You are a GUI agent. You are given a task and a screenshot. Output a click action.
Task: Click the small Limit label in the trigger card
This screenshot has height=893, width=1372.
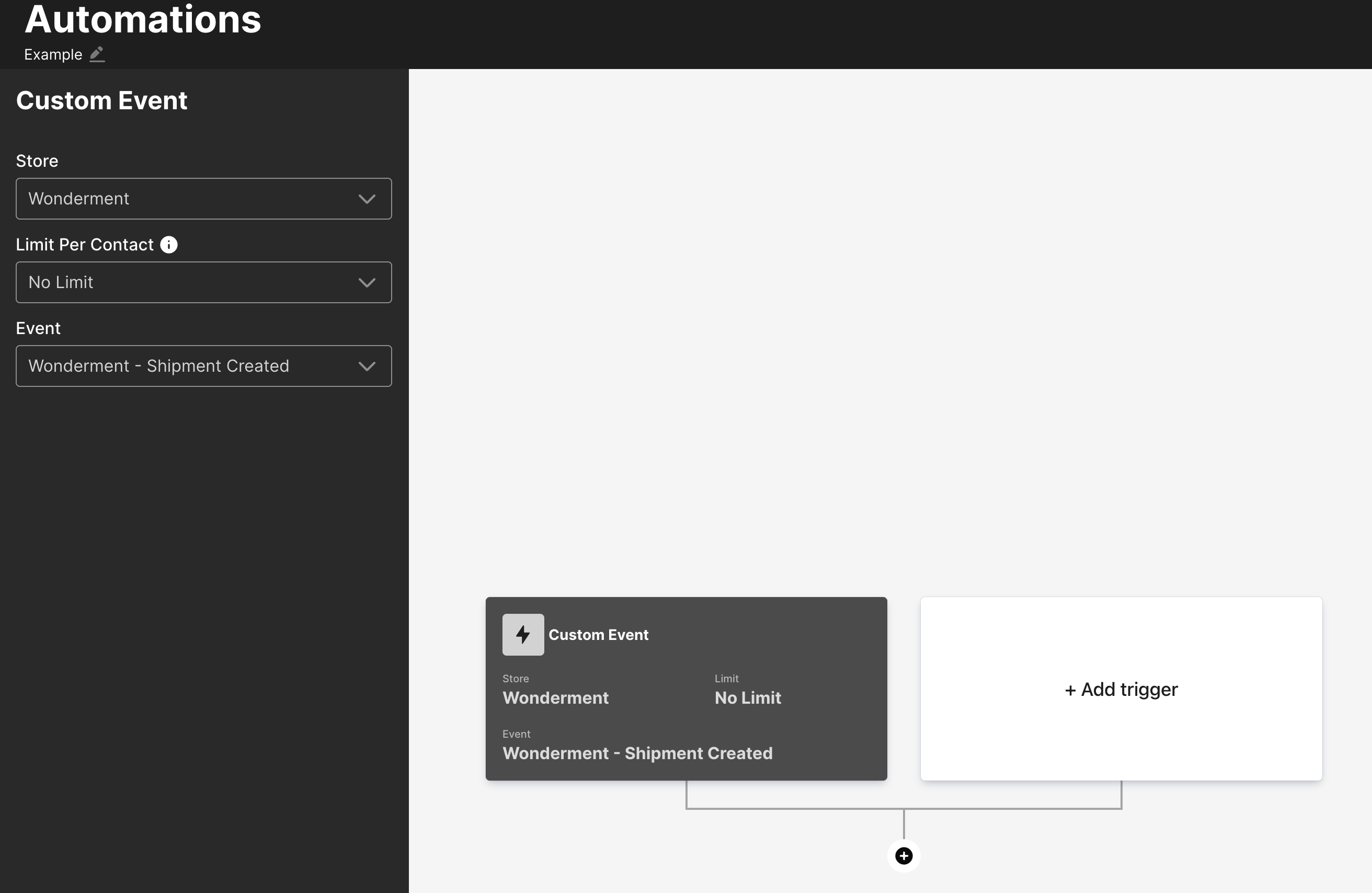click(x=726, y=679)
